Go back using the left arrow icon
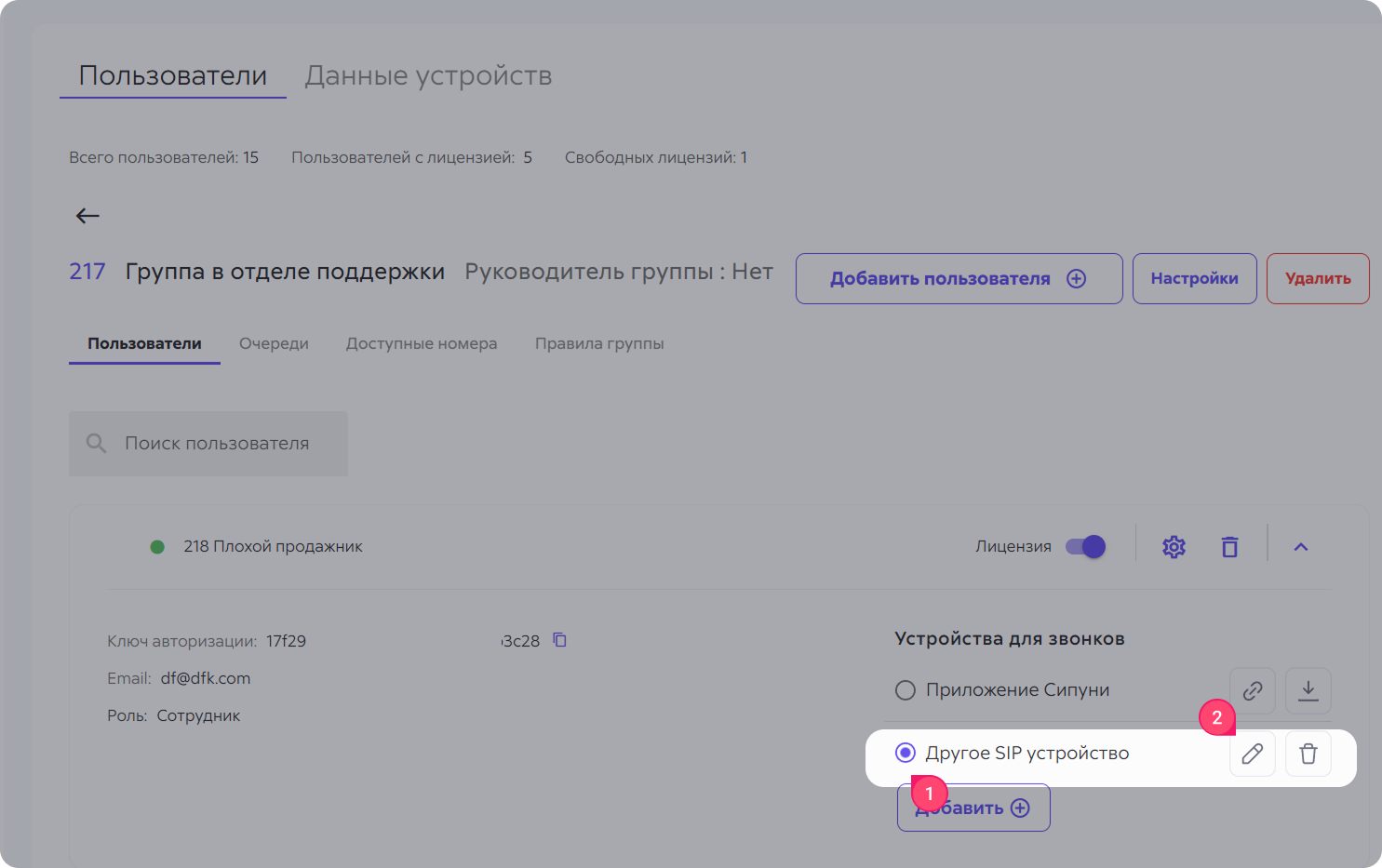1382x868 pixels. (87, 216)
